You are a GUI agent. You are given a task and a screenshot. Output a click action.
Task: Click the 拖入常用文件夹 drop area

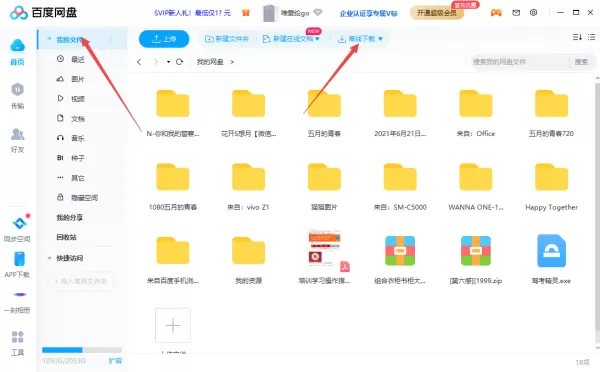pyautogui.click(x=80, y=281)
